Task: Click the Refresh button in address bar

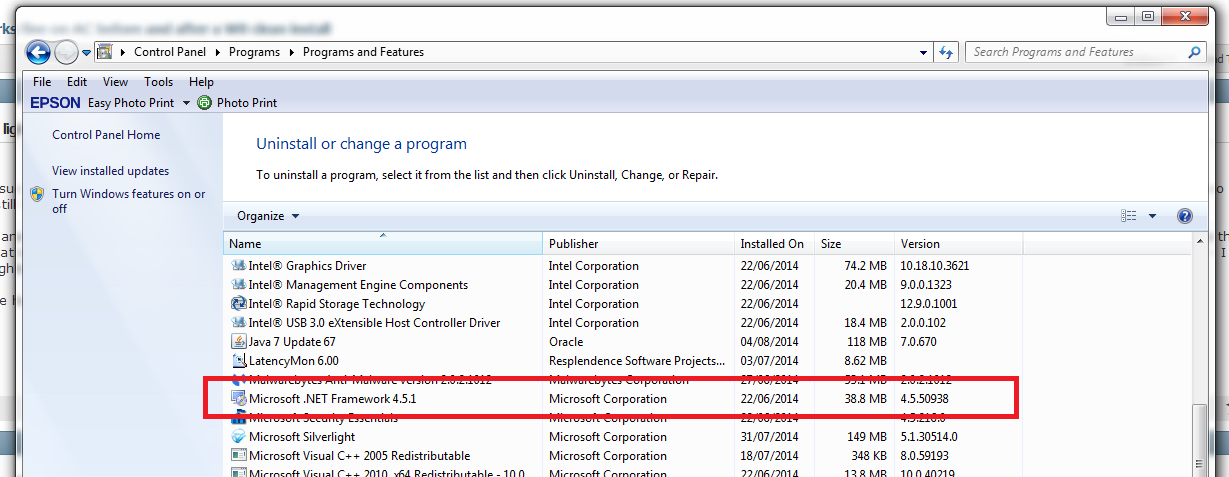Action: click(946, 52)
